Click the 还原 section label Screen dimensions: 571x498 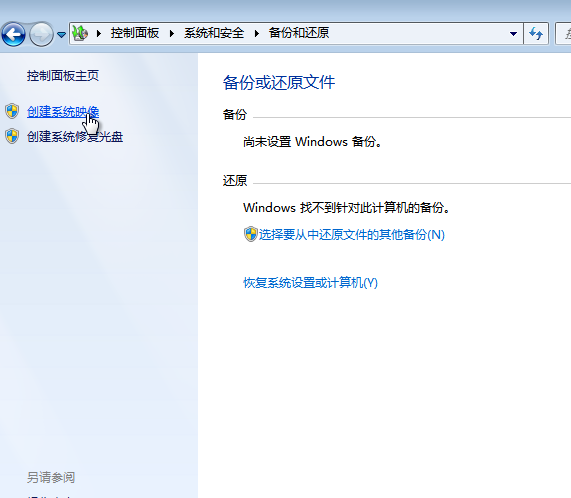(x=235, y=181)
